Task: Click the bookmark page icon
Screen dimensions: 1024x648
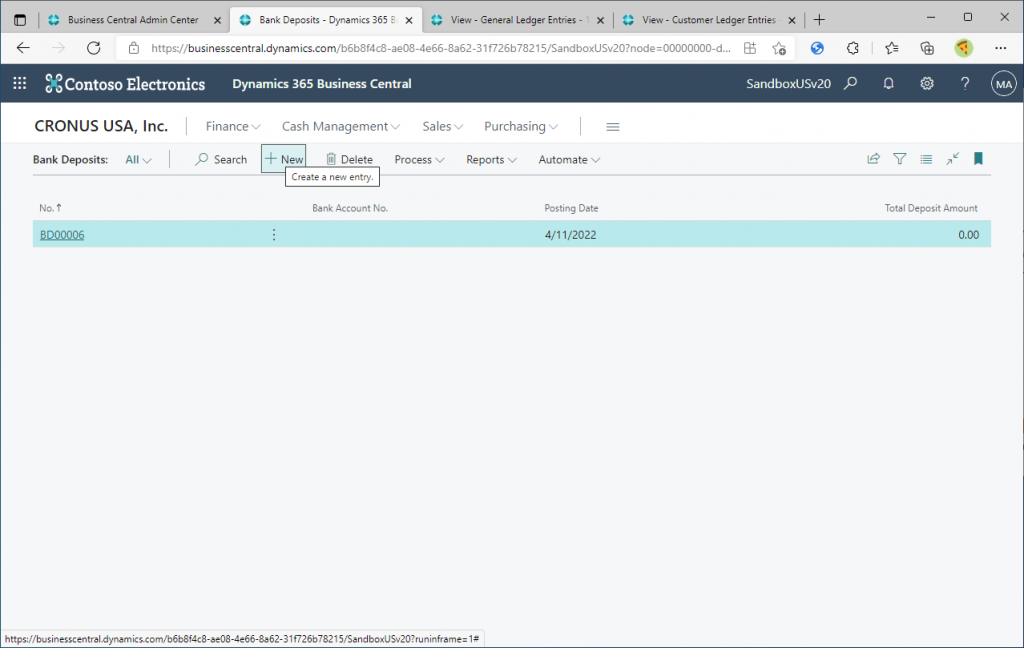Action: [x=978, y=159]
